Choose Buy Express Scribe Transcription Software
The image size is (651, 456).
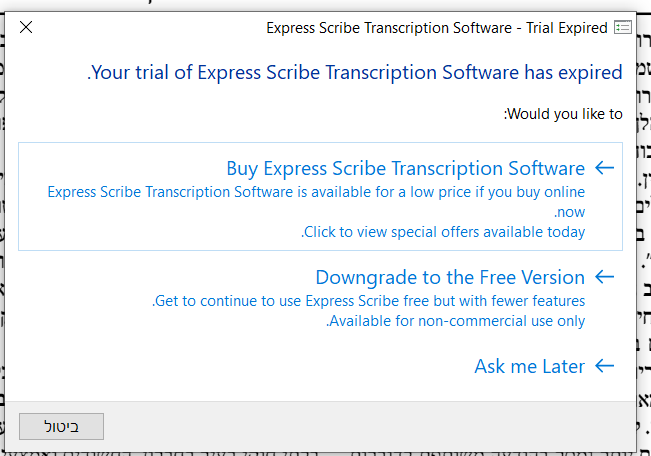pos(405,168)
